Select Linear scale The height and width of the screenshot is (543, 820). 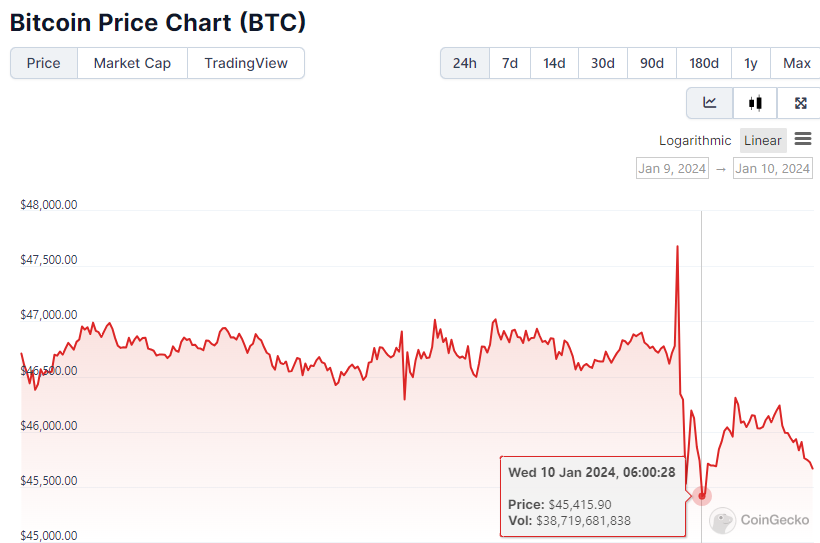(763, 141)
